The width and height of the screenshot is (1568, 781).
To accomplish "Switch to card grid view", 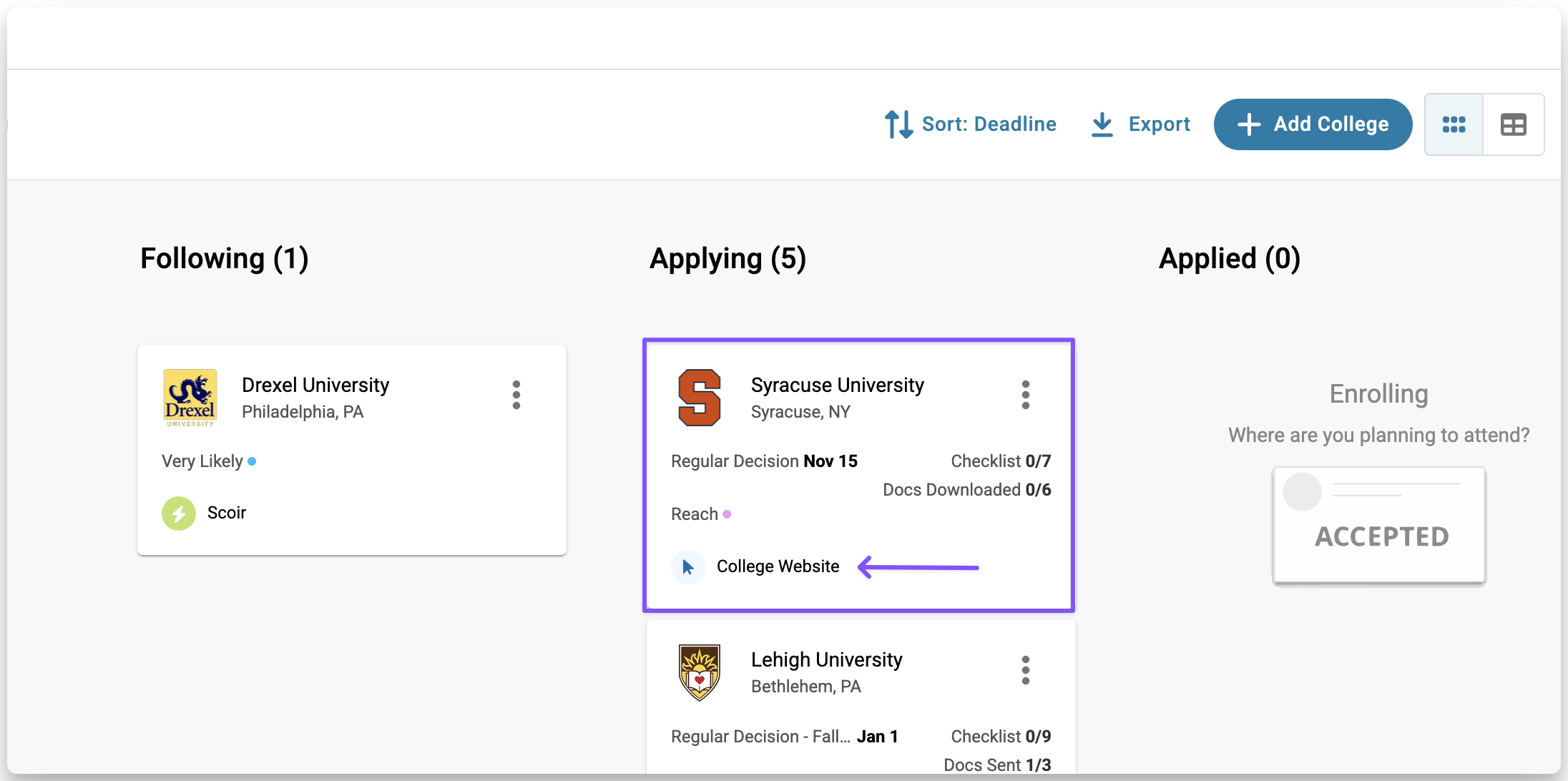I will coord(1454,124).
